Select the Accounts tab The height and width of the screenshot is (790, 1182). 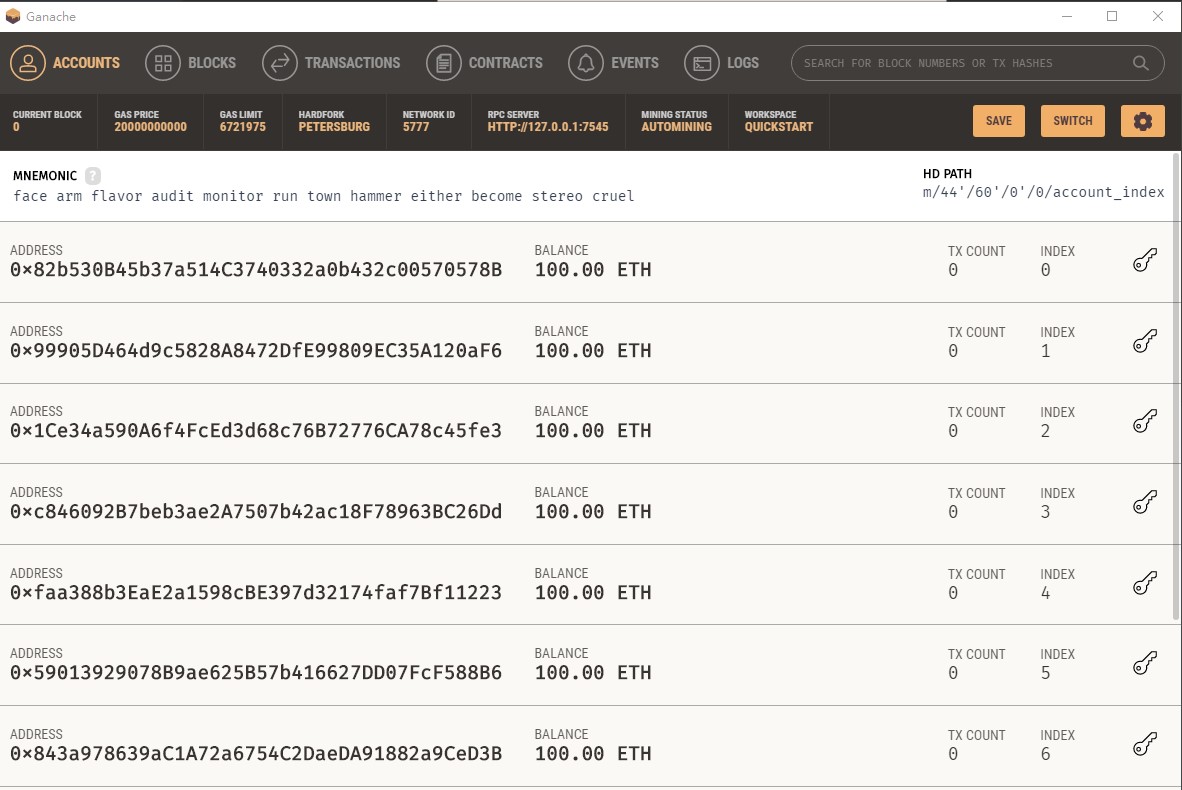(66, 63)
